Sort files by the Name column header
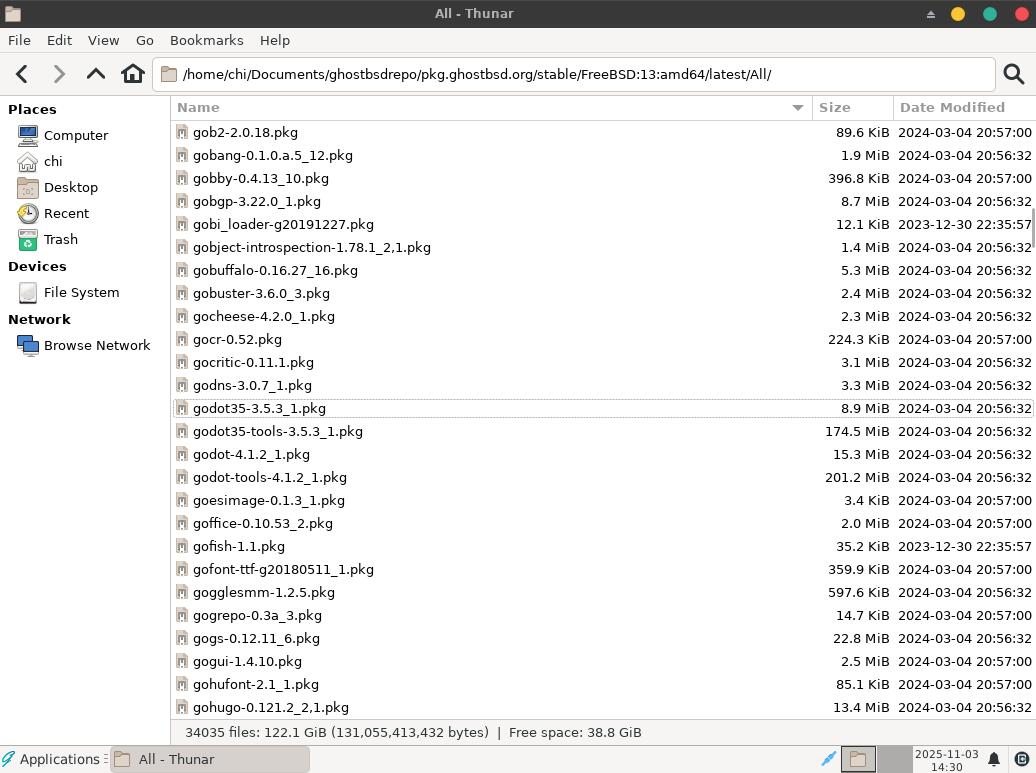This screenshot has width=1036, height=773. point(491,108)
